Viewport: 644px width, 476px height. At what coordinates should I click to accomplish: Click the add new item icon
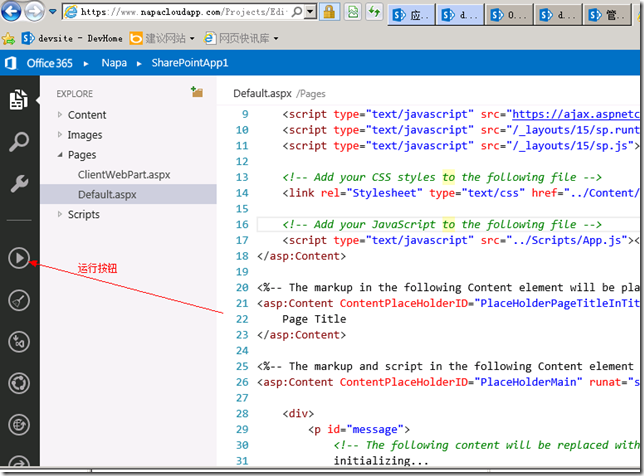(197, 92)
